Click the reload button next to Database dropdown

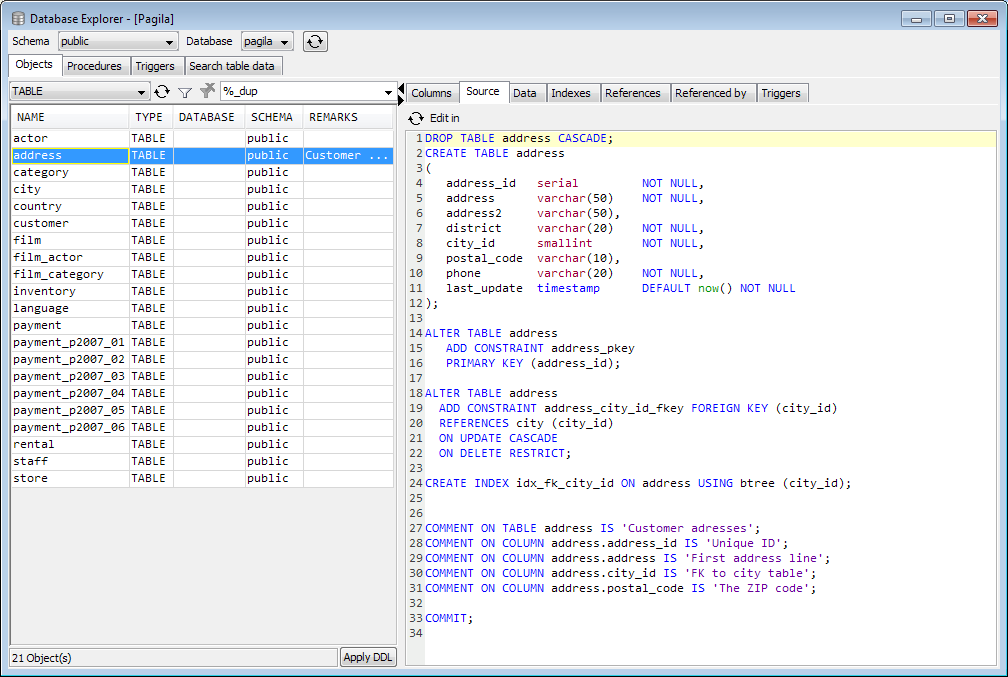click(x=315, y=42)
